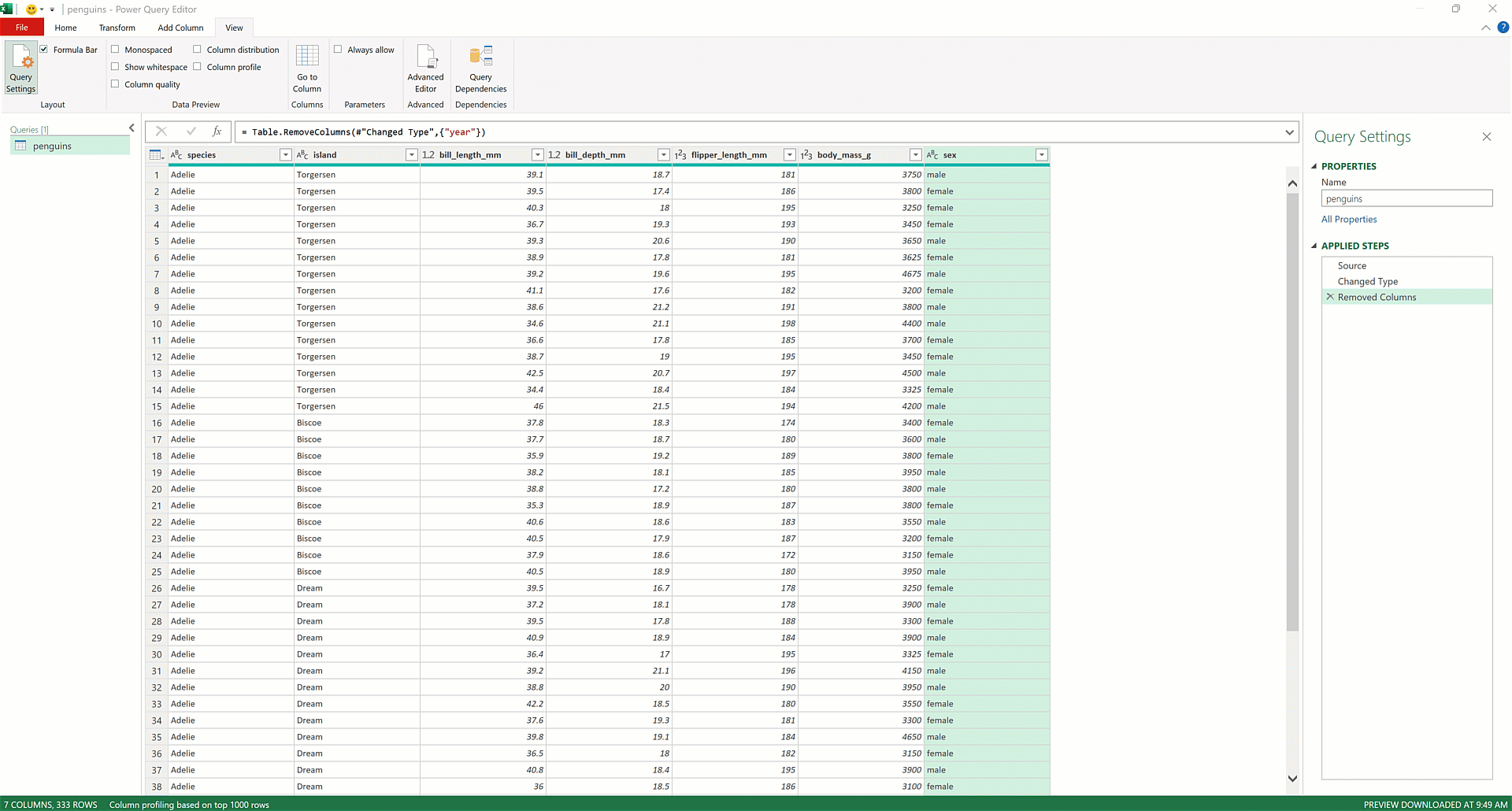Click the table select-all corner icon

pyautogui.click(x=156, y=154)
